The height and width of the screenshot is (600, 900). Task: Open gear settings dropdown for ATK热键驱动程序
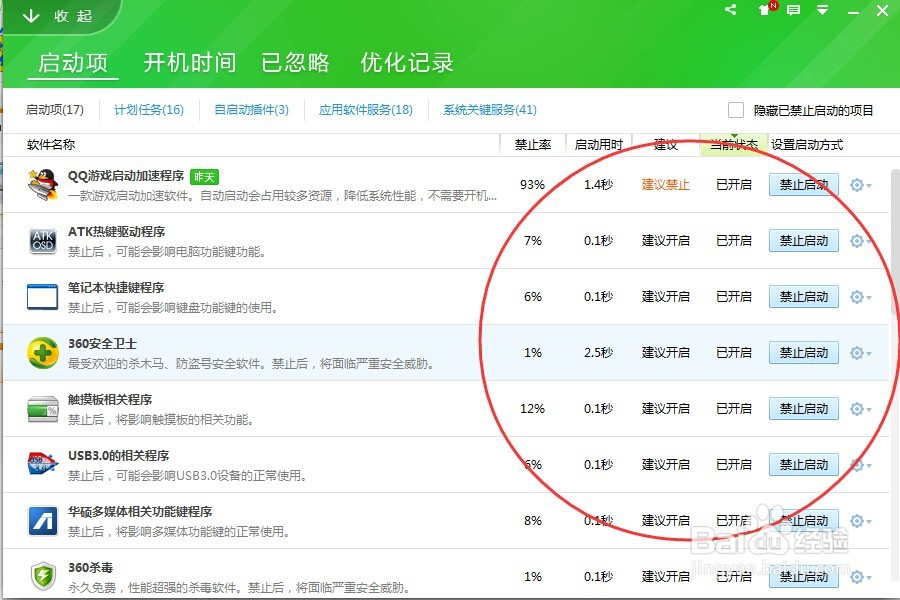[860, 241]
